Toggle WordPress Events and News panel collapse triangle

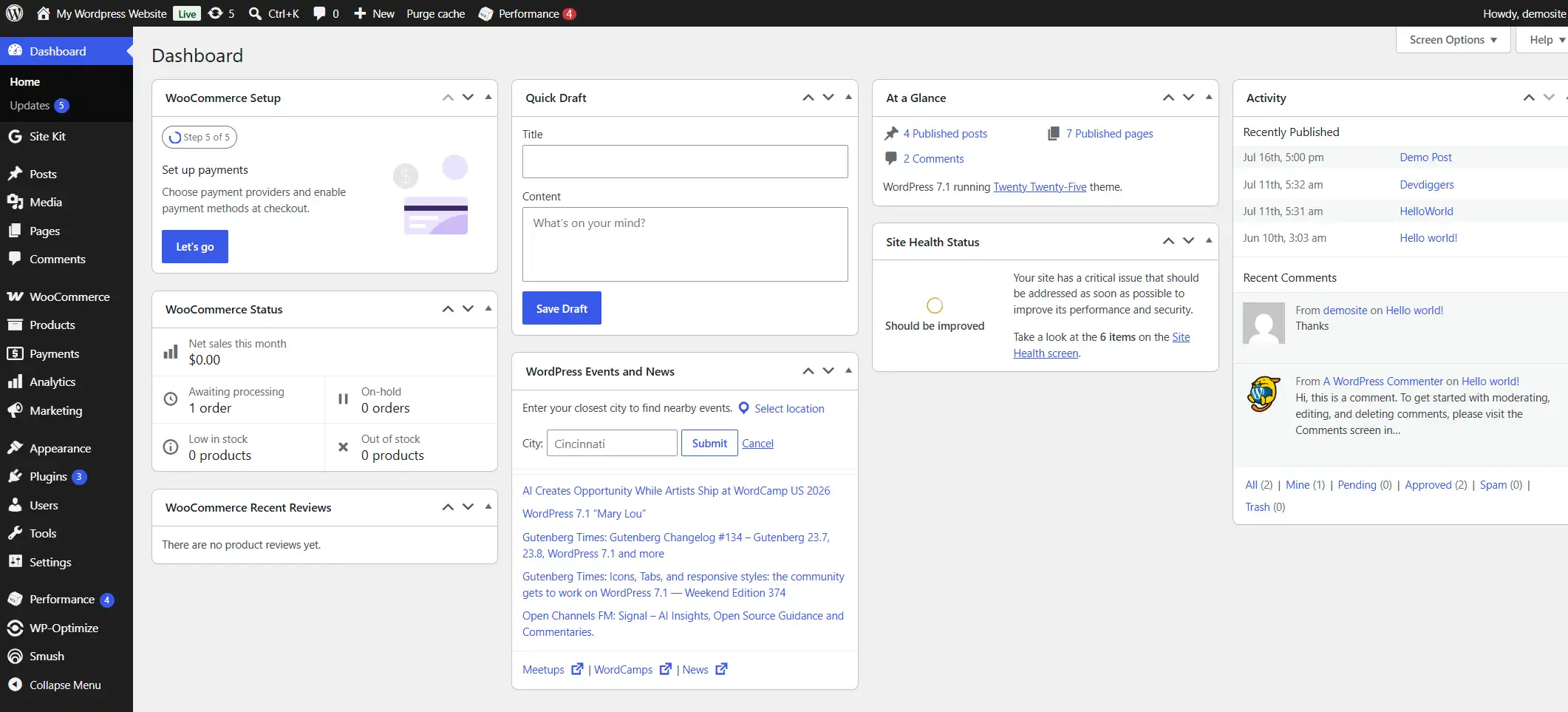coord(848,370)
